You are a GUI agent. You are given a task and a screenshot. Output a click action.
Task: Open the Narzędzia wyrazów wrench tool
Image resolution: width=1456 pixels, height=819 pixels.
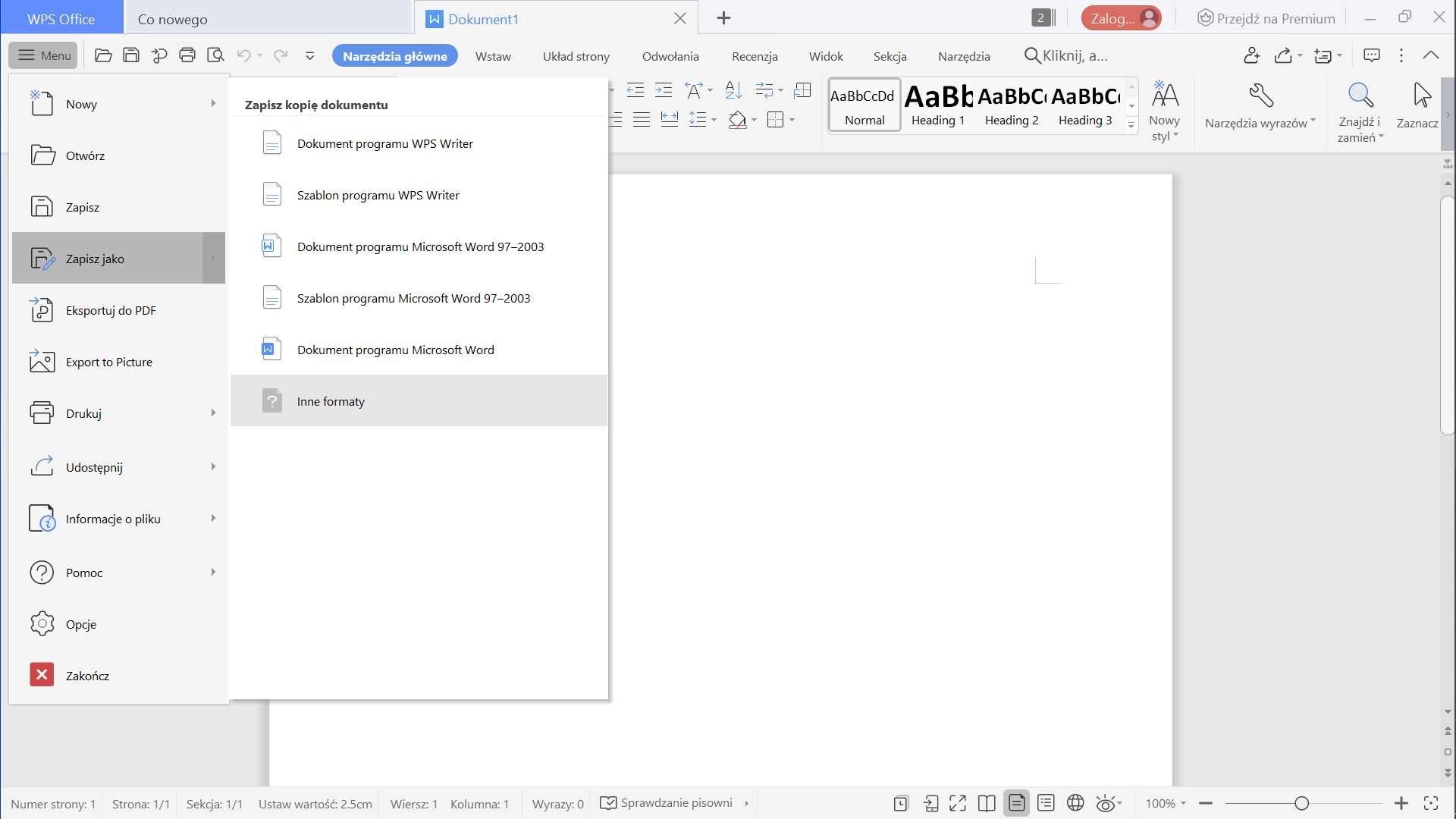pyautogui.click(x=1260, y=96)
